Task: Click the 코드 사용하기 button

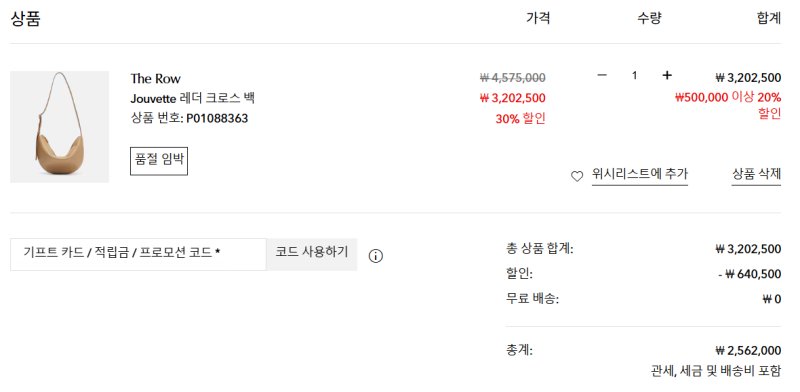Action: point(312,254)
